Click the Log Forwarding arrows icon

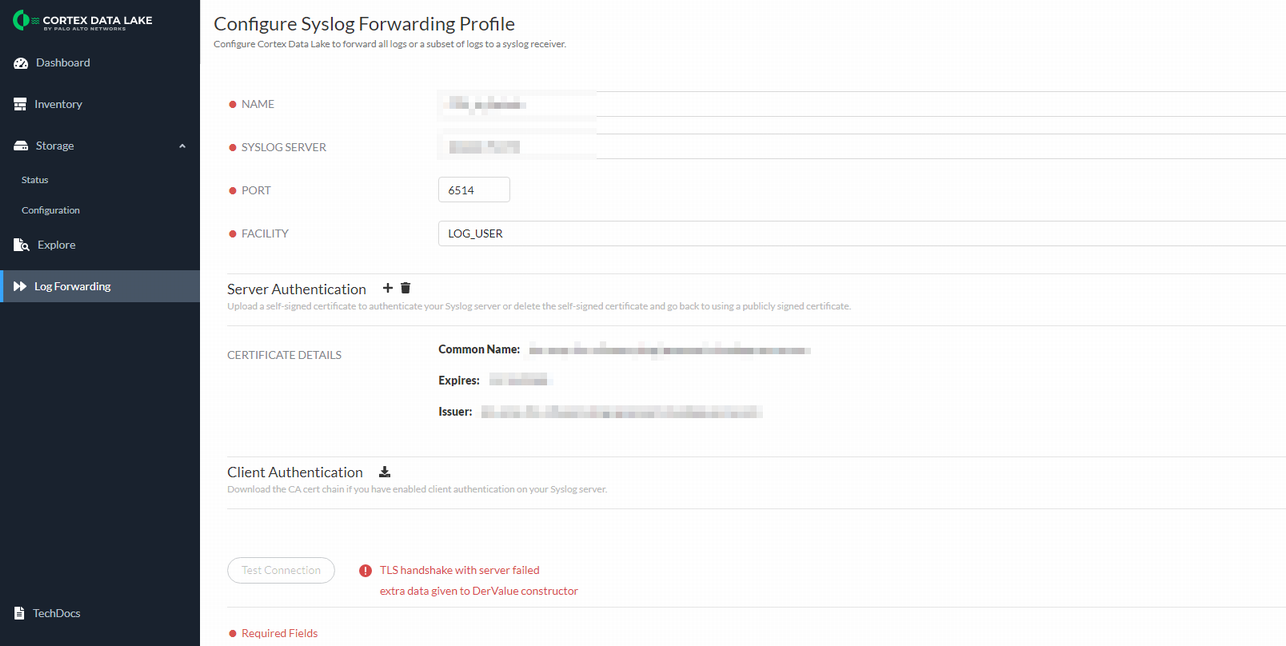pyautogui.click(x=20, y=287)
